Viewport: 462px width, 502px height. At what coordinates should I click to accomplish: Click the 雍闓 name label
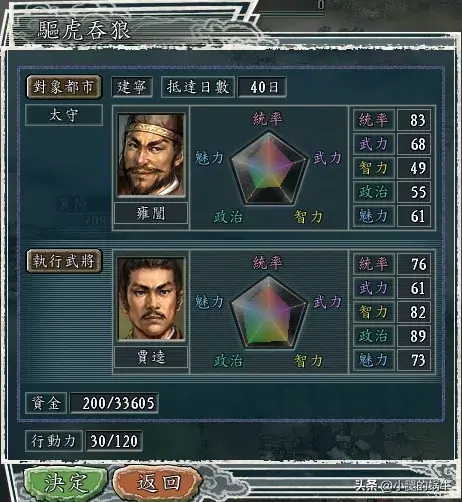click(x=151, y=213)
